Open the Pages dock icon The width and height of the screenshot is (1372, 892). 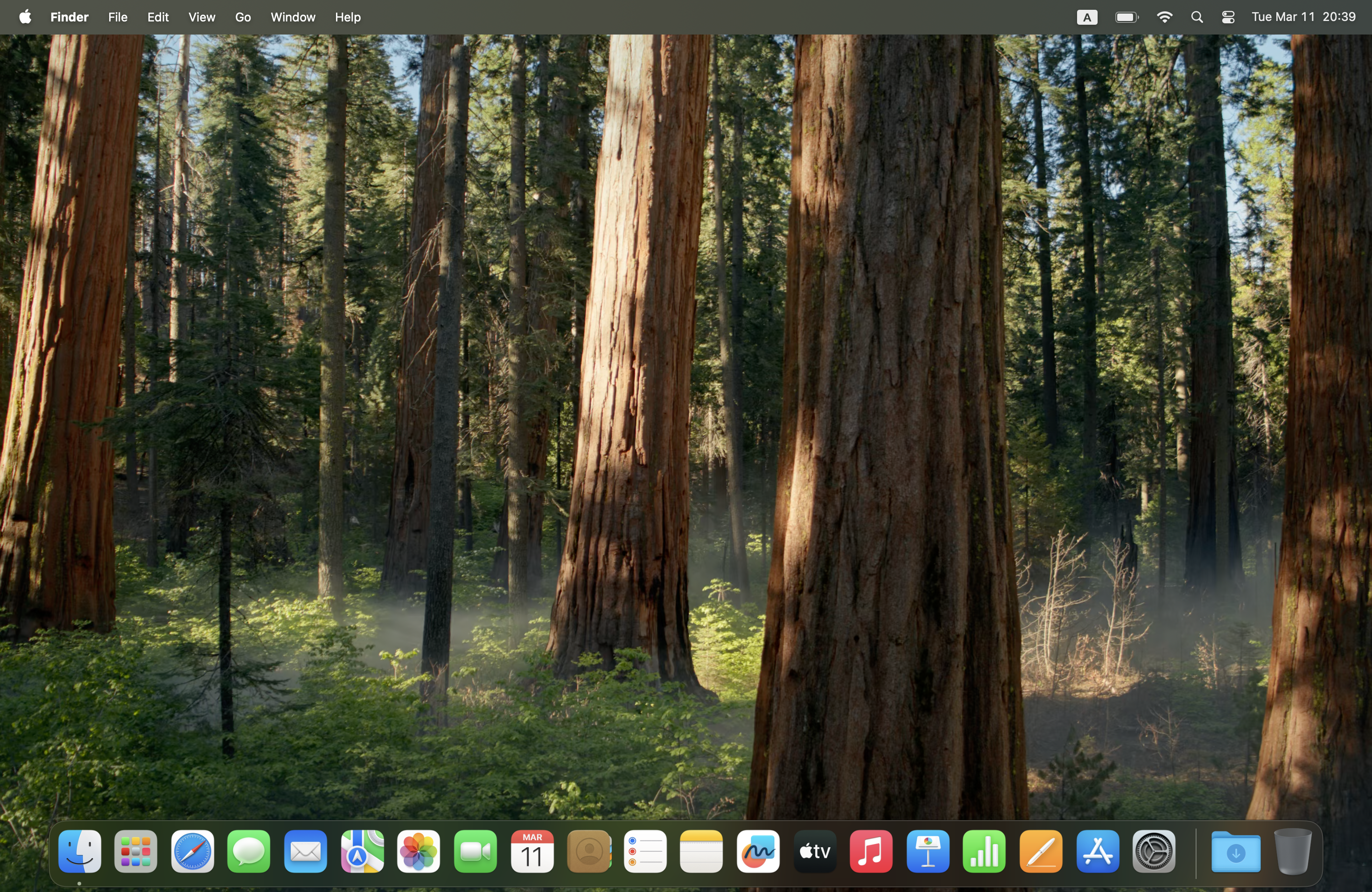[1041, 851]
